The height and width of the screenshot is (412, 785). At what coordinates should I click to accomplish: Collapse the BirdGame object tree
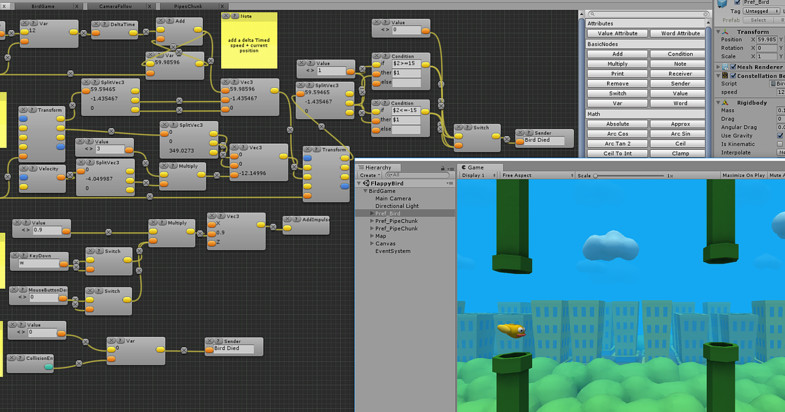point(365,191)
